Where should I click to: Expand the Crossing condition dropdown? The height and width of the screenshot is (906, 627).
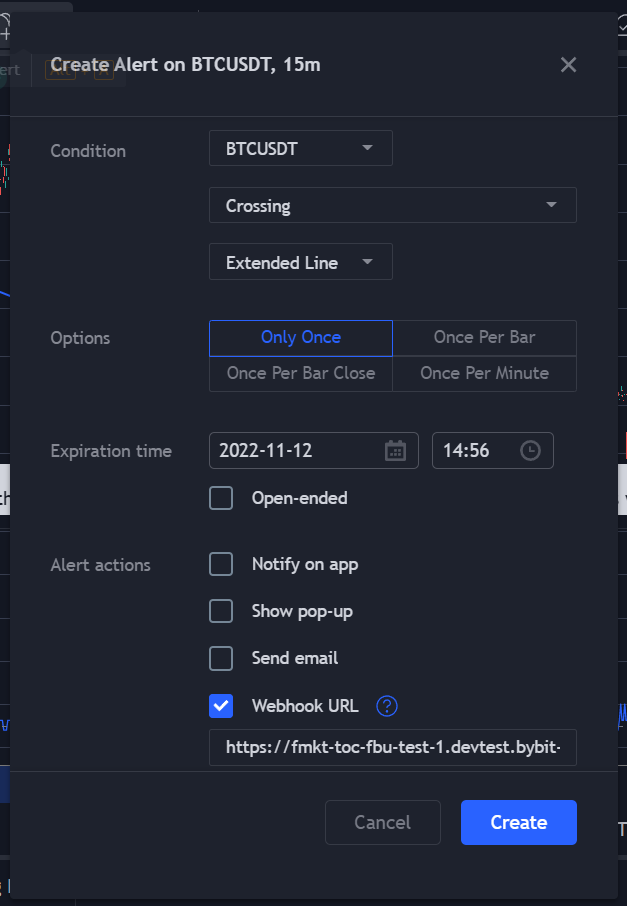point(392,206)
